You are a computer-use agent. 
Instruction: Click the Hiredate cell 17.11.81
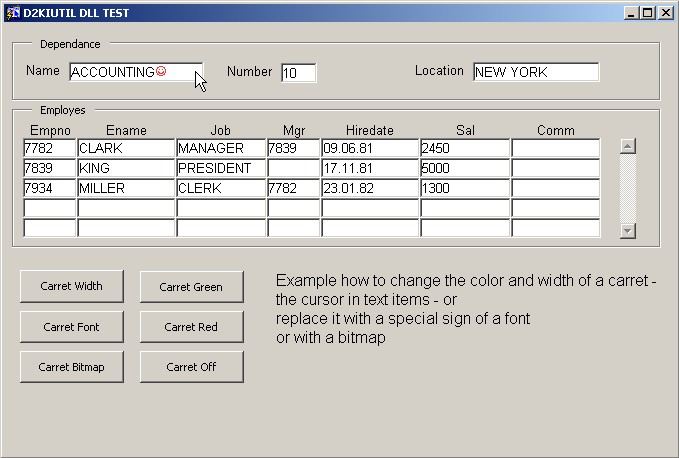(x=370, y=168)
